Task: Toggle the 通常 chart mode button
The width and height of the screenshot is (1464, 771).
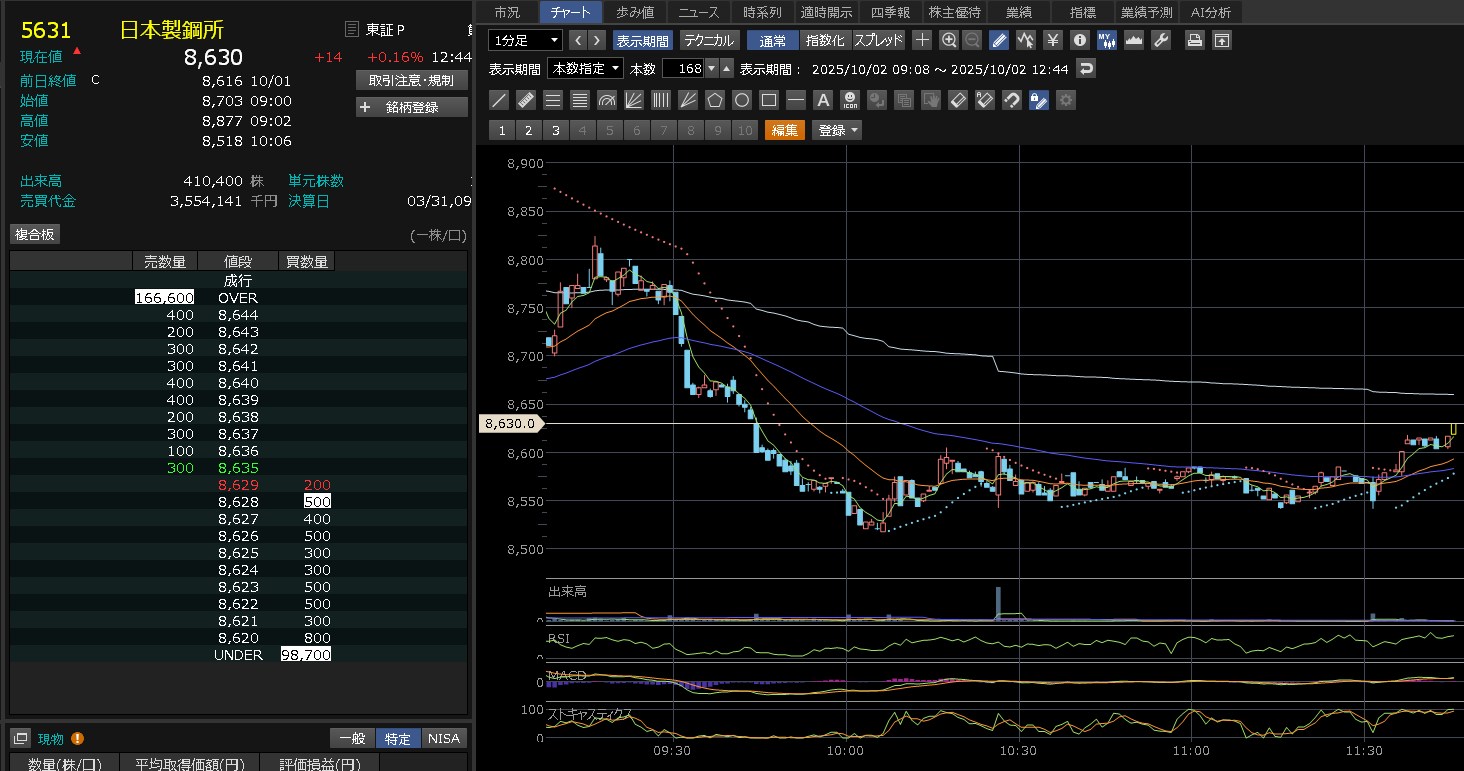Action: pos(772,40)
